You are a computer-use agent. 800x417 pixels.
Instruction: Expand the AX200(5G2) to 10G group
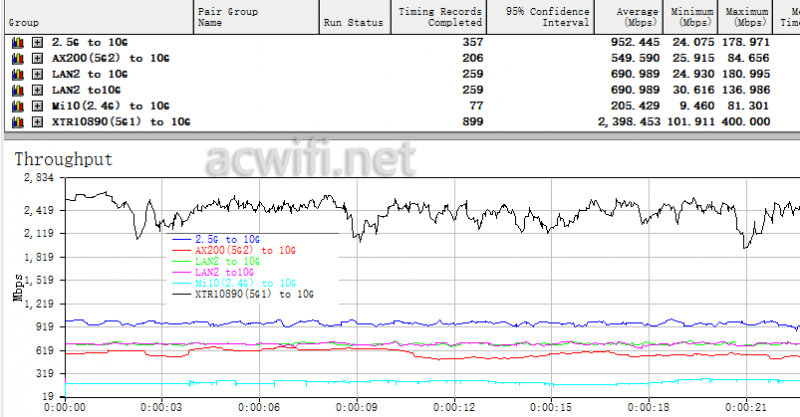(x=37, y=58)
